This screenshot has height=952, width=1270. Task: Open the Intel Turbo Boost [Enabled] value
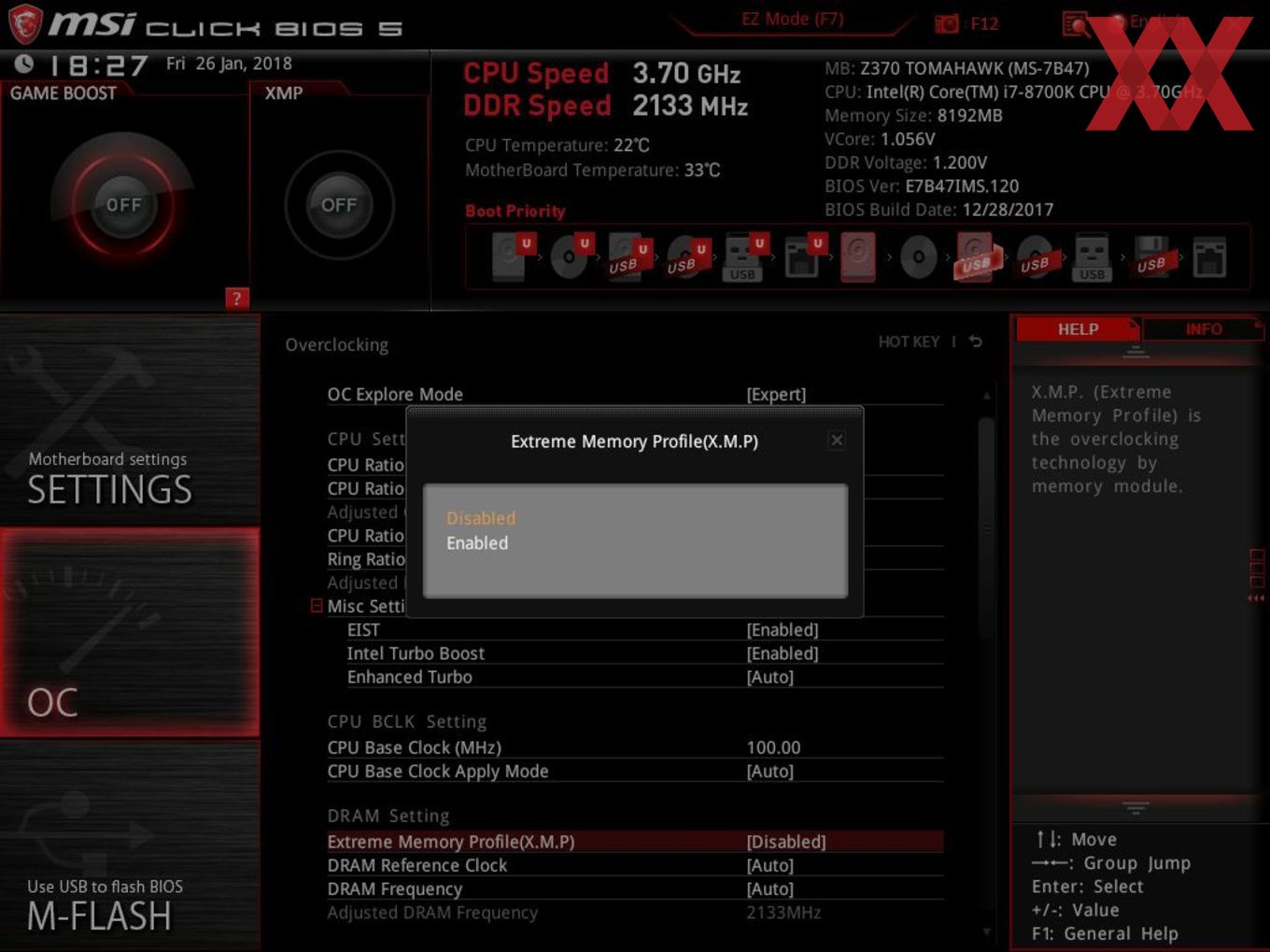783,653
